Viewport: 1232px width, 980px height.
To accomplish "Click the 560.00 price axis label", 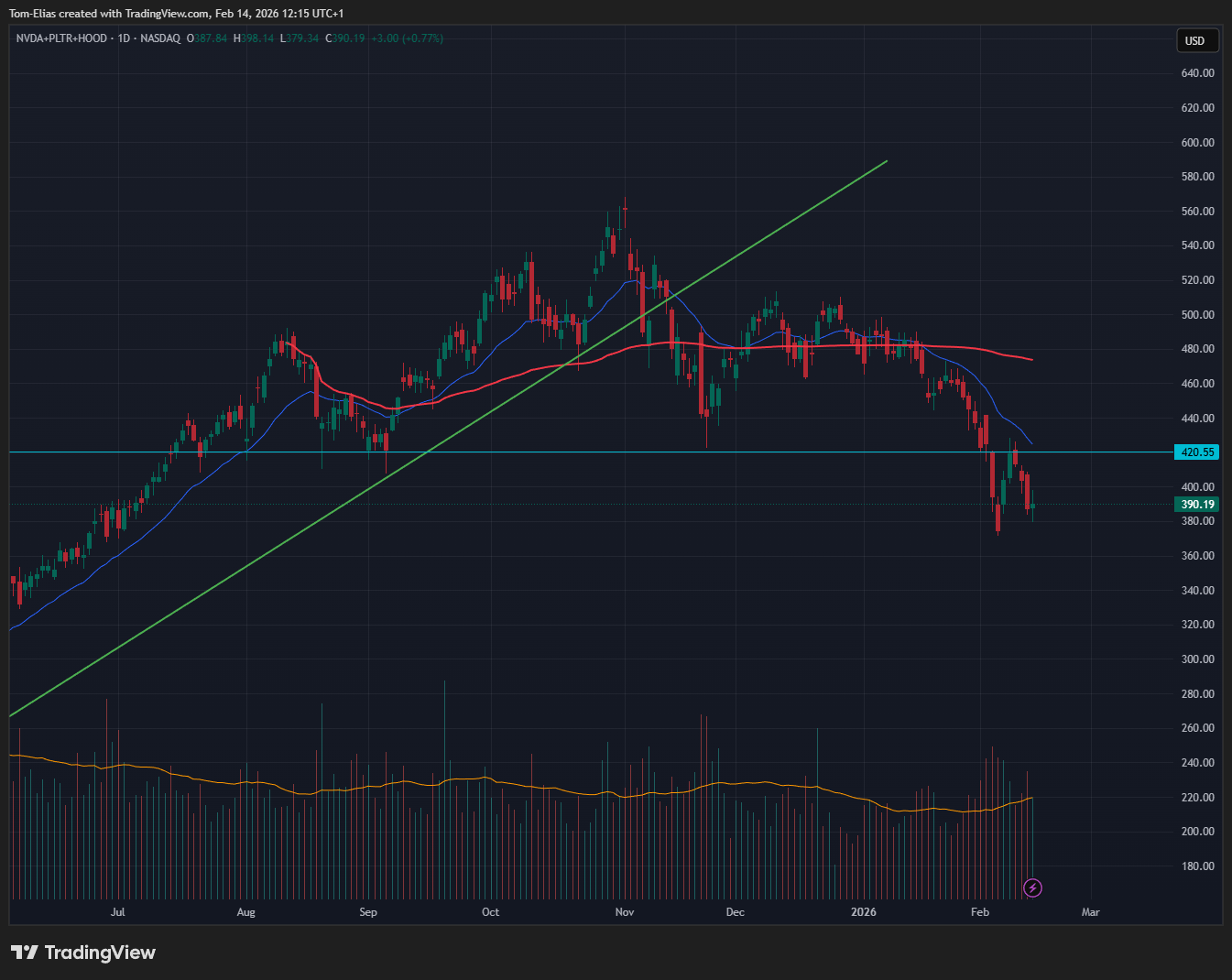I will tap(1198, 212).
